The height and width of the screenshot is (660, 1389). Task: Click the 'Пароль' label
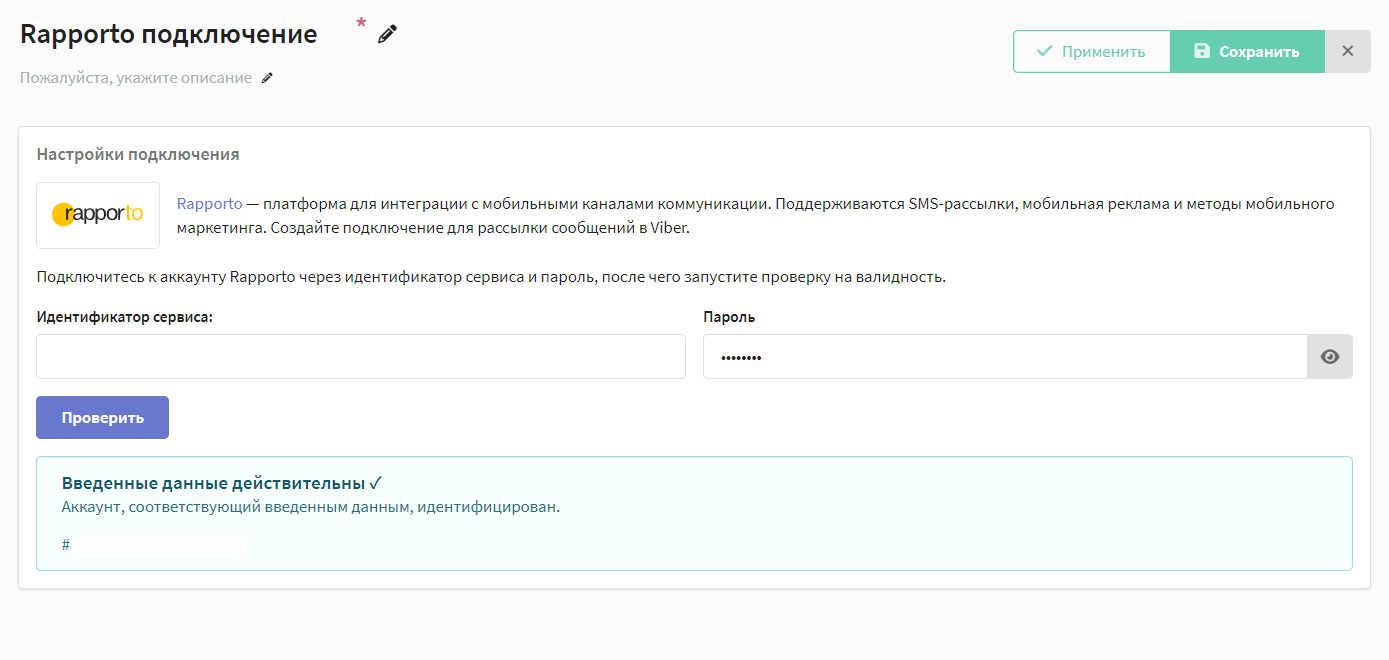pyautogui.click(x=729, y=317)
